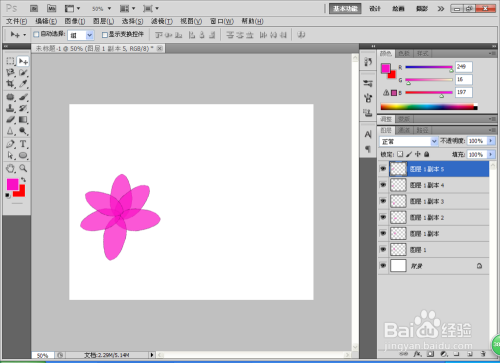Open the 窗口(W) menu
This screenshot has height=363, width=500.
222,21
